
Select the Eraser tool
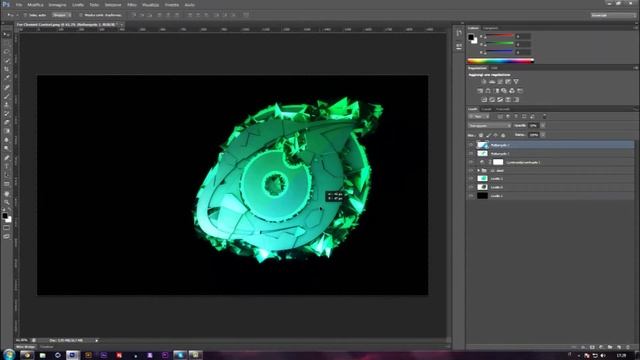pos(7,122)
